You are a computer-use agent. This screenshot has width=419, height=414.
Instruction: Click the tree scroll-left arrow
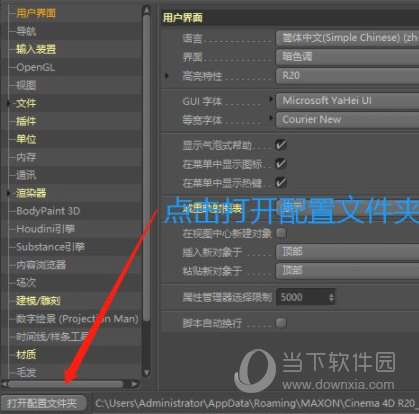point(4,384)
